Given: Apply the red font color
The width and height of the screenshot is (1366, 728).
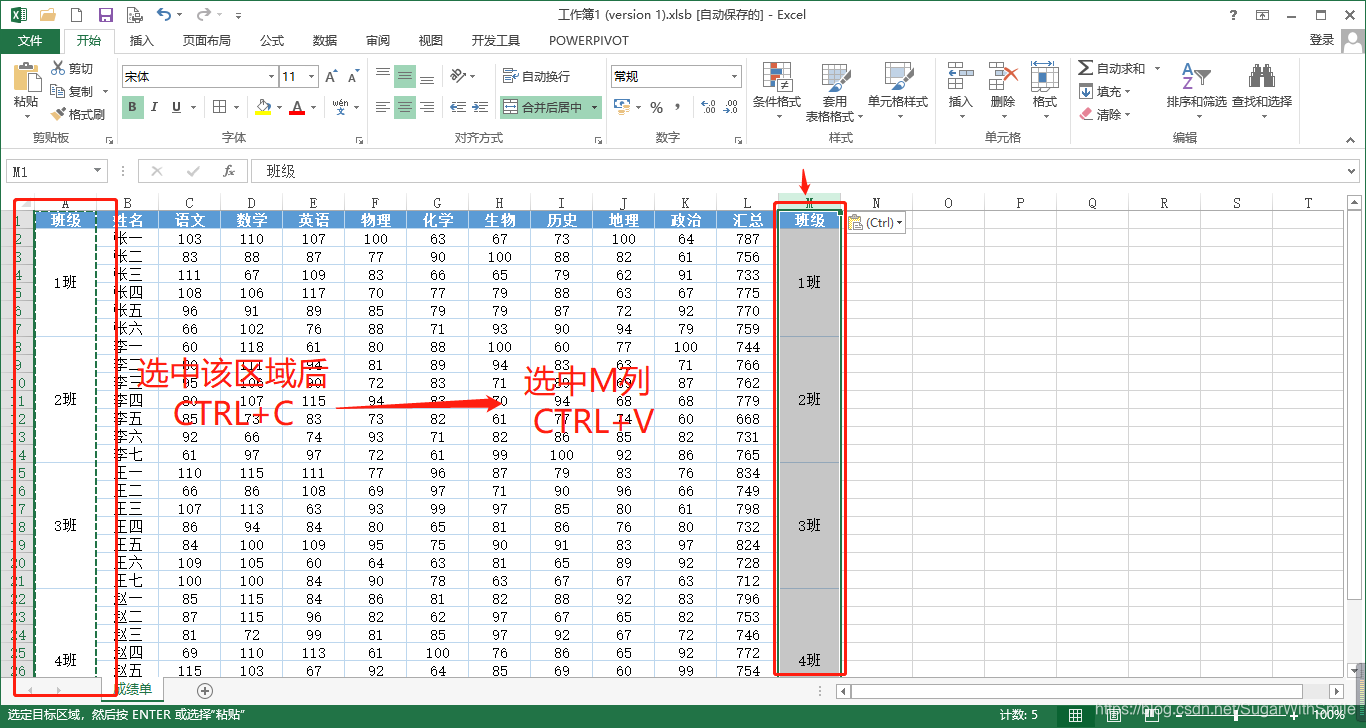Looking at the screenshot, I should point(297,107).
